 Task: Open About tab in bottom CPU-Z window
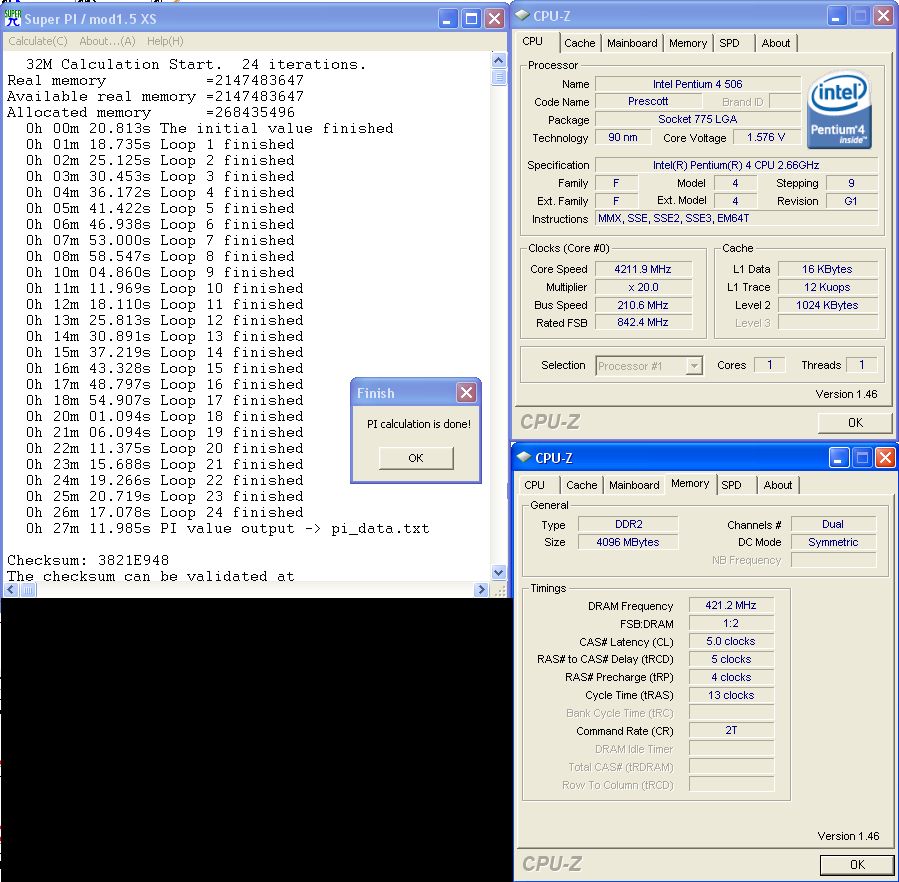pyautogui.click(x=777, y=485)
